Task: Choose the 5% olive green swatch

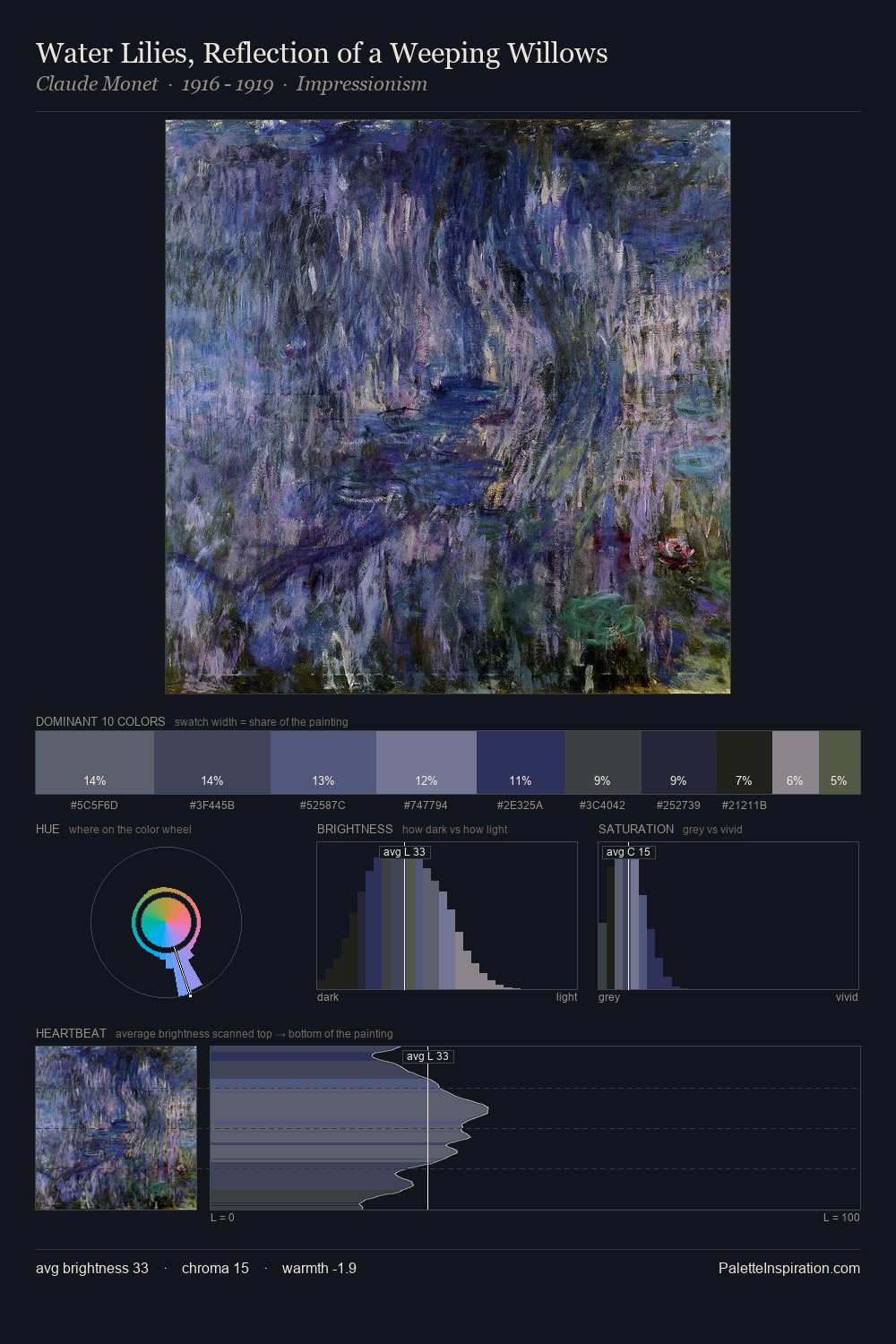Action: [840, 762]
